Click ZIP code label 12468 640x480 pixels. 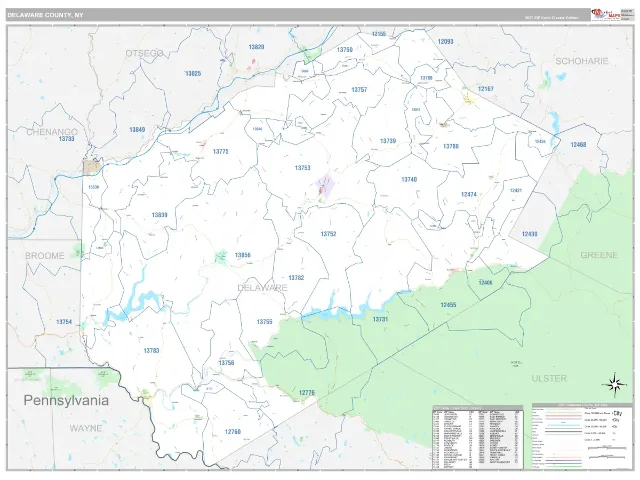(578, 144)
